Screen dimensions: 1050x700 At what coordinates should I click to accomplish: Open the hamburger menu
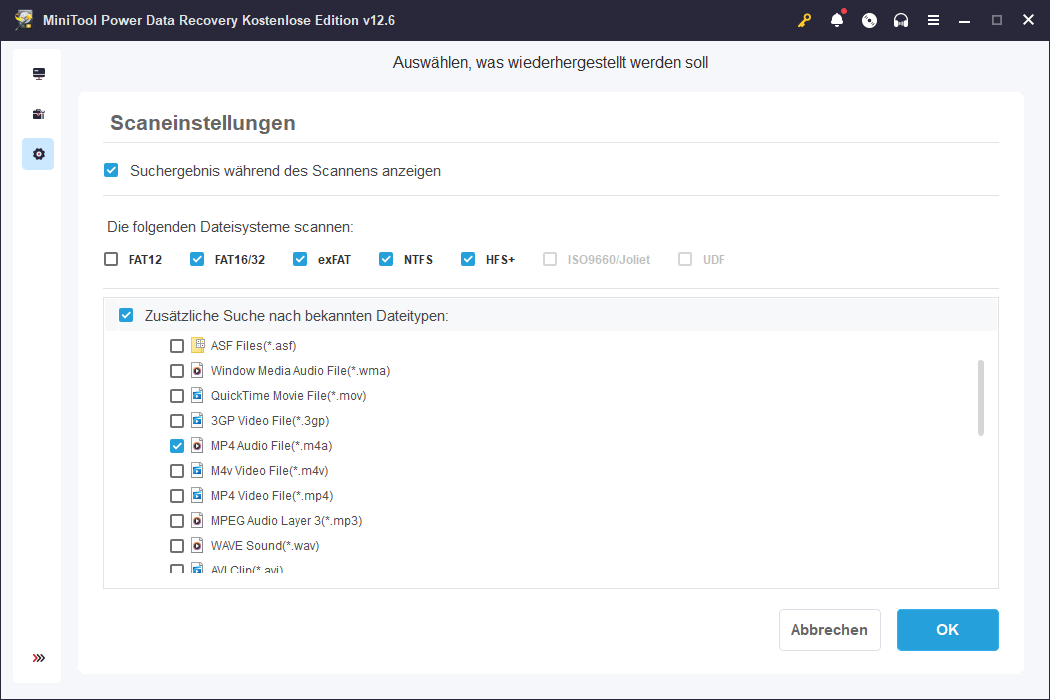click(933, 20)
